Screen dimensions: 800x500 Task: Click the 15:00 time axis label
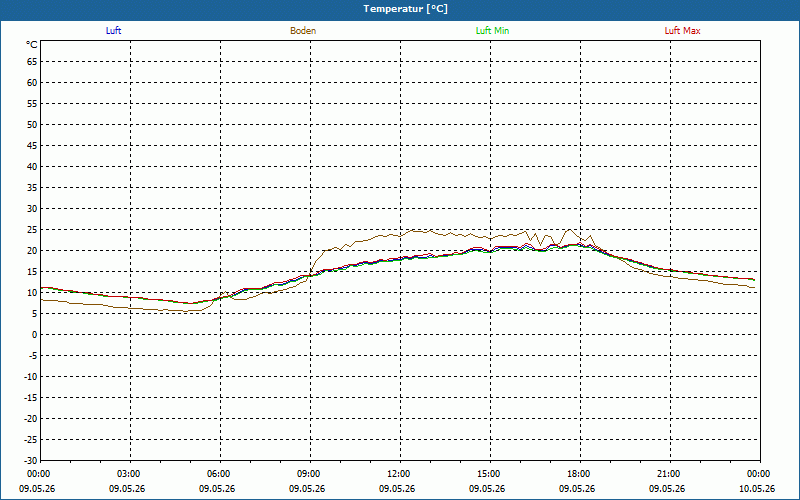pyautogui.click(x=489, y=474)
